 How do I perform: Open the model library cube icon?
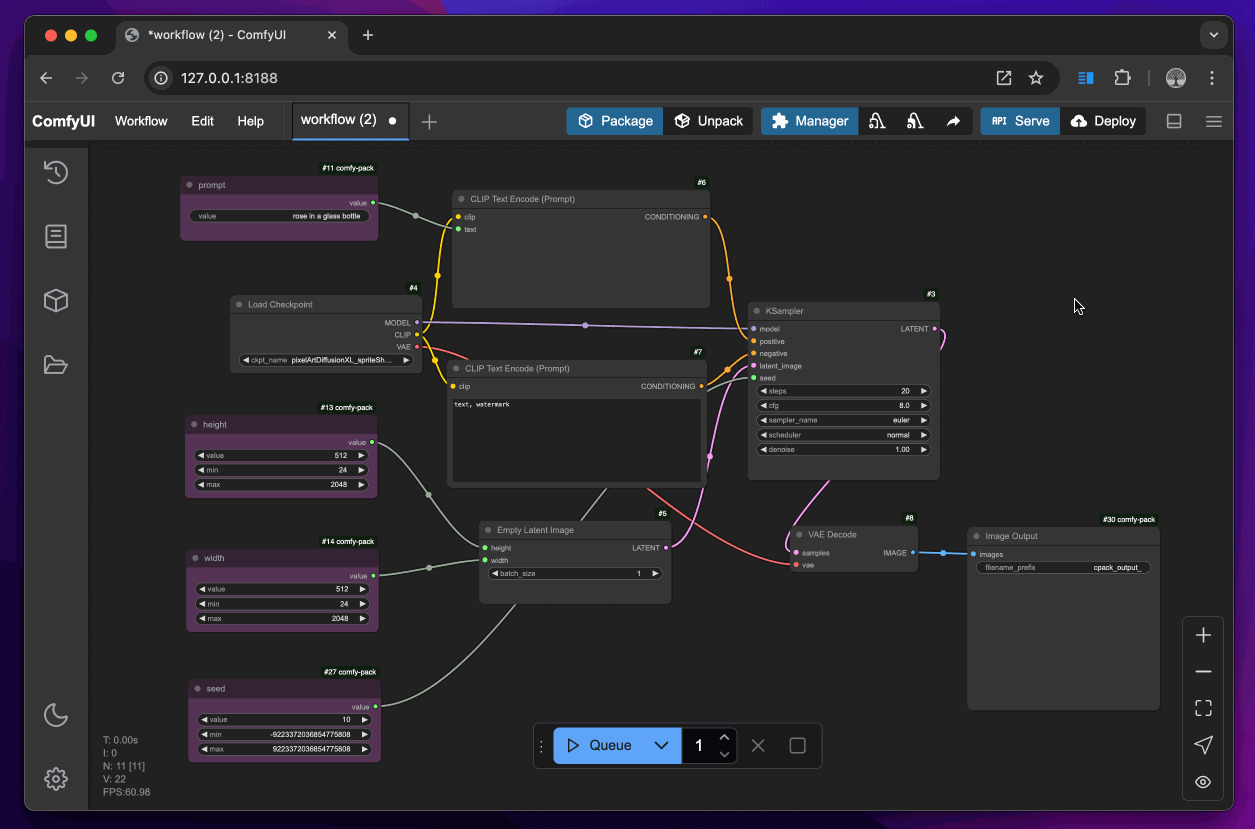(x=56, y=300)
